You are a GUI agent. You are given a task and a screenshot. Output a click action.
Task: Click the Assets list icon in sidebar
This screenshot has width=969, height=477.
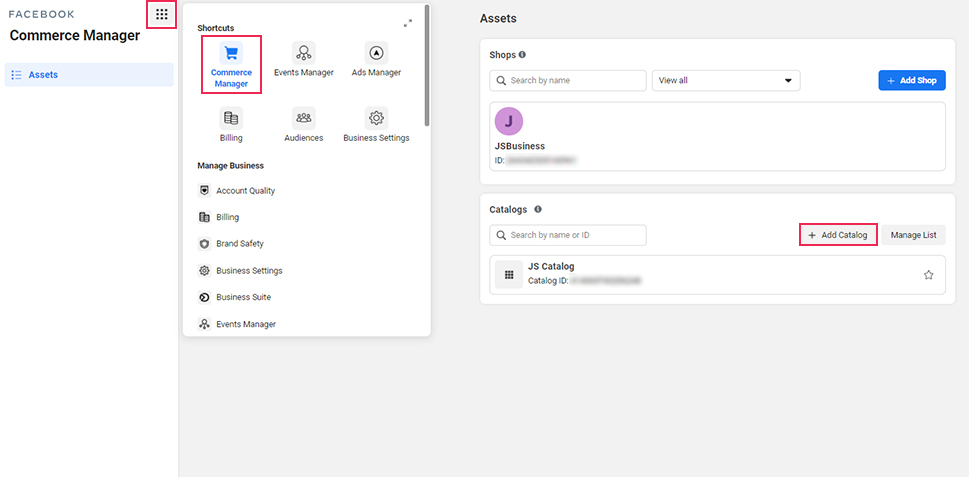(17, 75)
